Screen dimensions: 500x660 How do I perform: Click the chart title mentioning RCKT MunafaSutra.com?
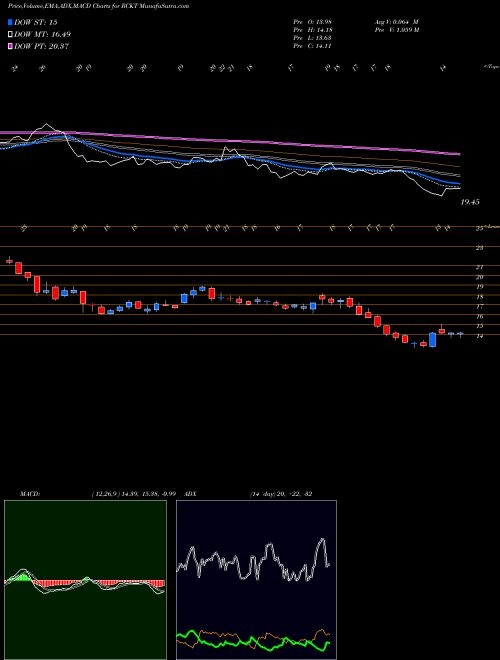98,6
